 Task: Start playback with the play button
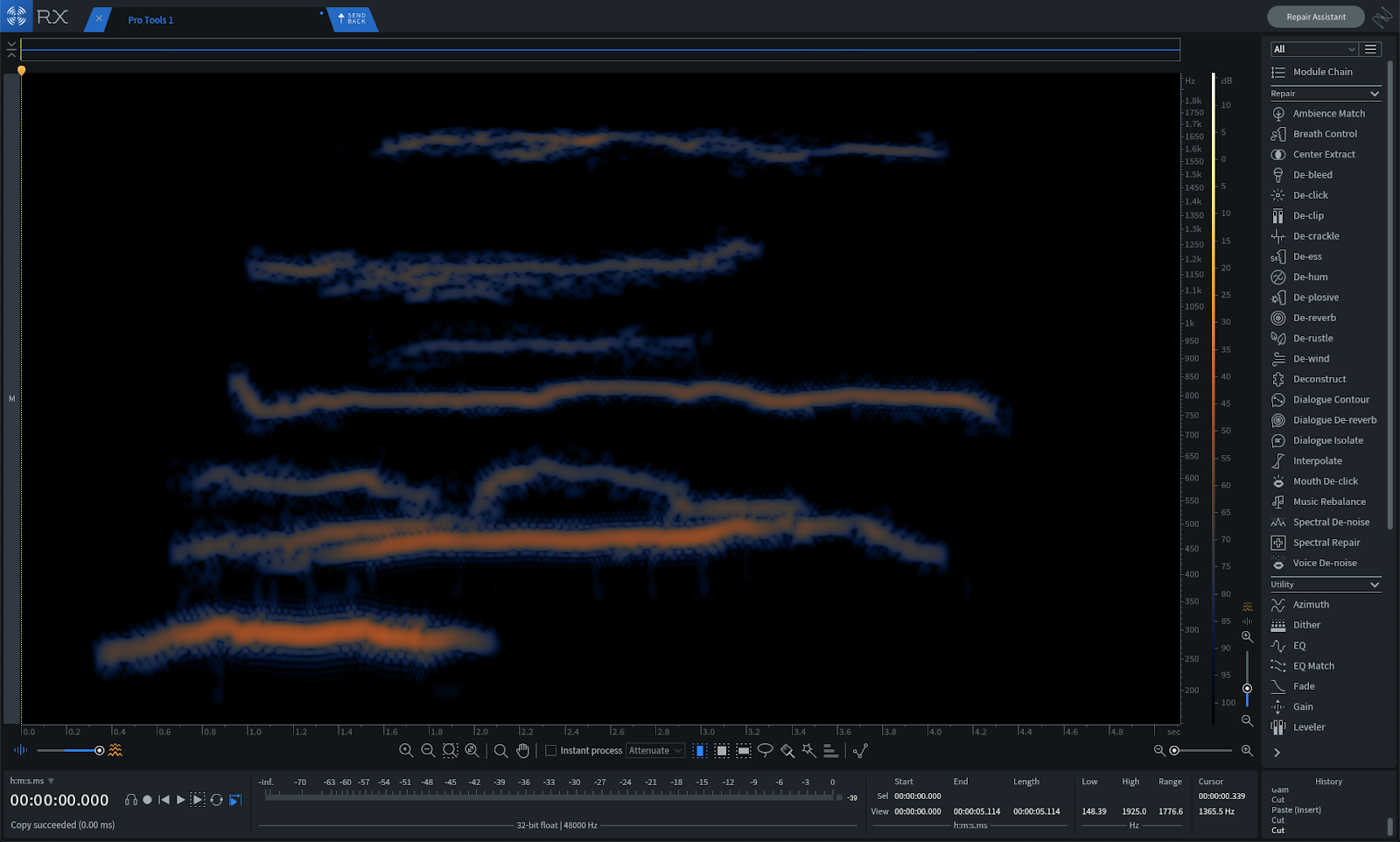coord(180,800)
